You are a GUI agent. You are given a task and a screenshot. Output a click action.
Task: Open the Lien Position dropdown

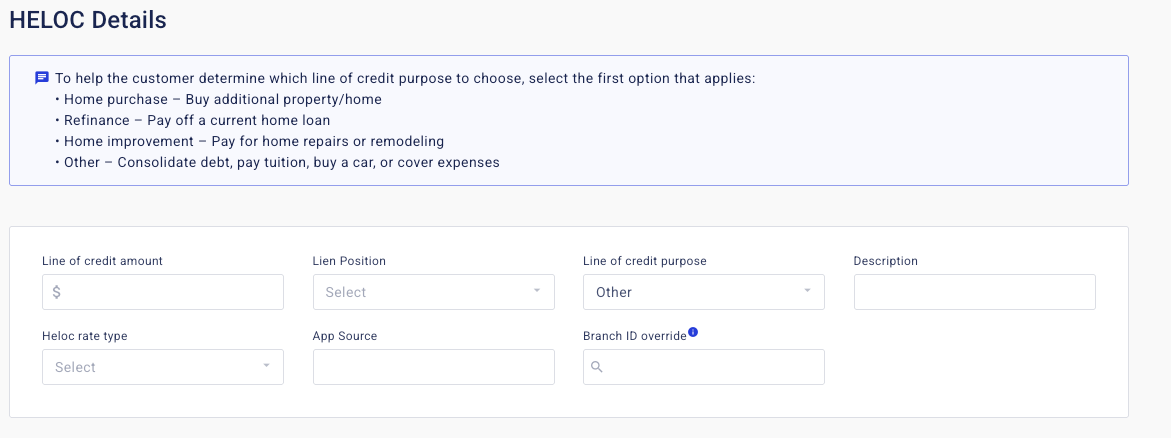click(x=433, y=292)
